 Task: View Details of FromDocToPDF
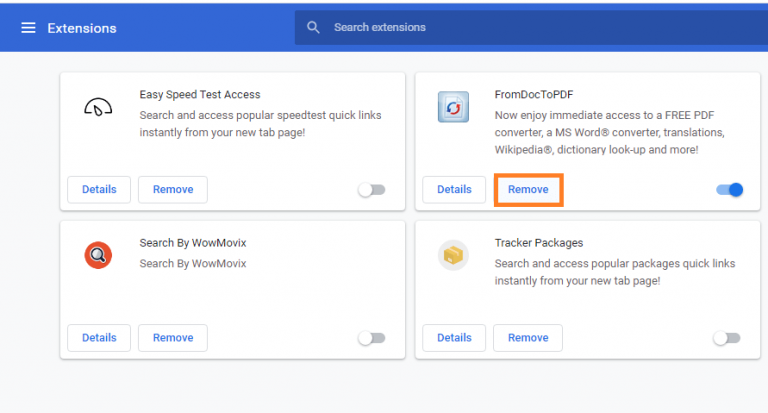(454, 189)
